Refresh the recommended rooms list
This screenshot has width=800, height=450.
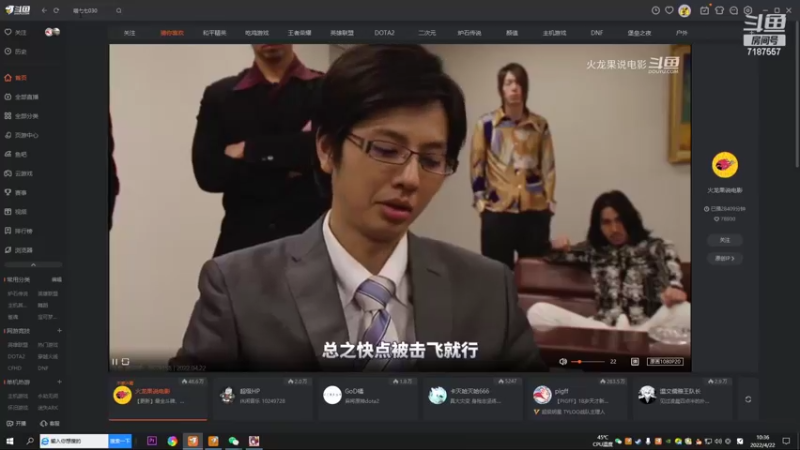point(748,399)
